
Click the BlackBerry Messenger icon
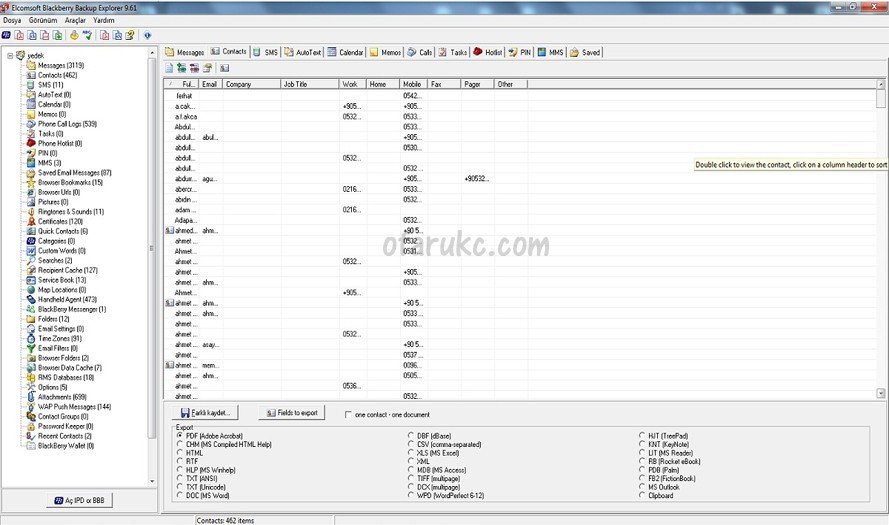31,309
